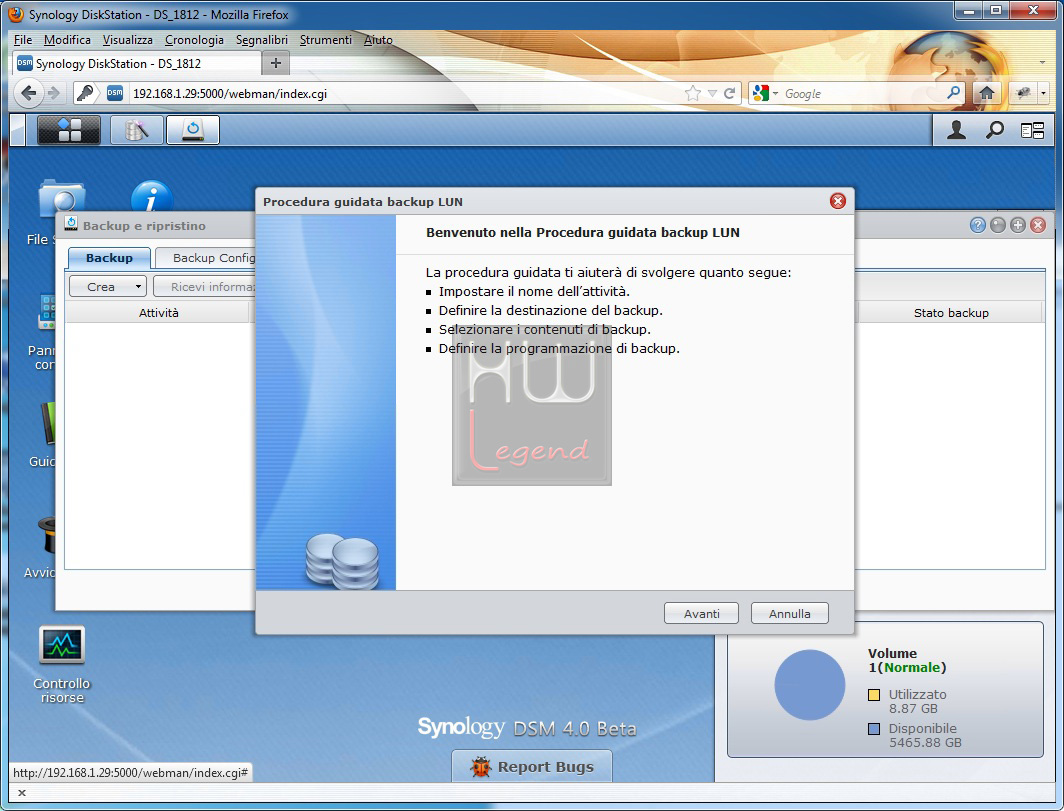Click the bookmark star in address bar
This screenshot has height=811, width=1064.
click(693, 94)
